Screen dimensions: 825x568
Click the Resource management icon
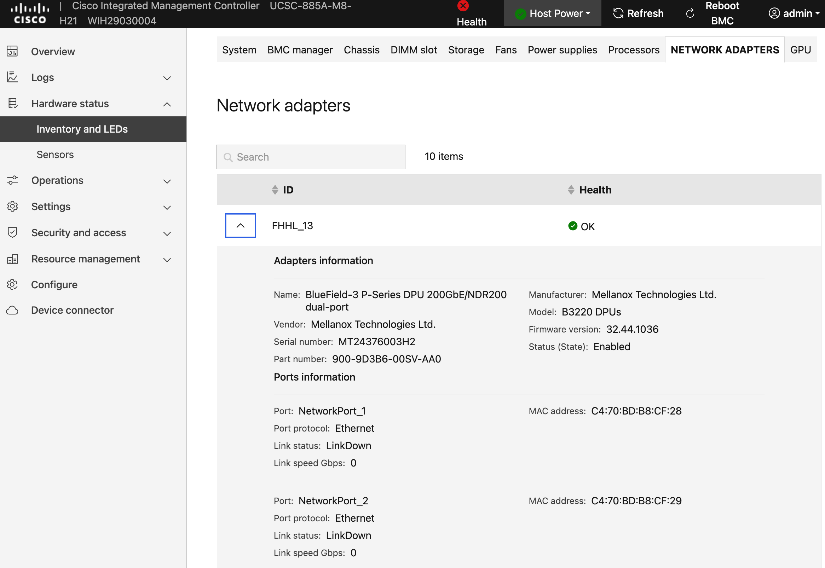pyautogui.click(x=13, y=259)
